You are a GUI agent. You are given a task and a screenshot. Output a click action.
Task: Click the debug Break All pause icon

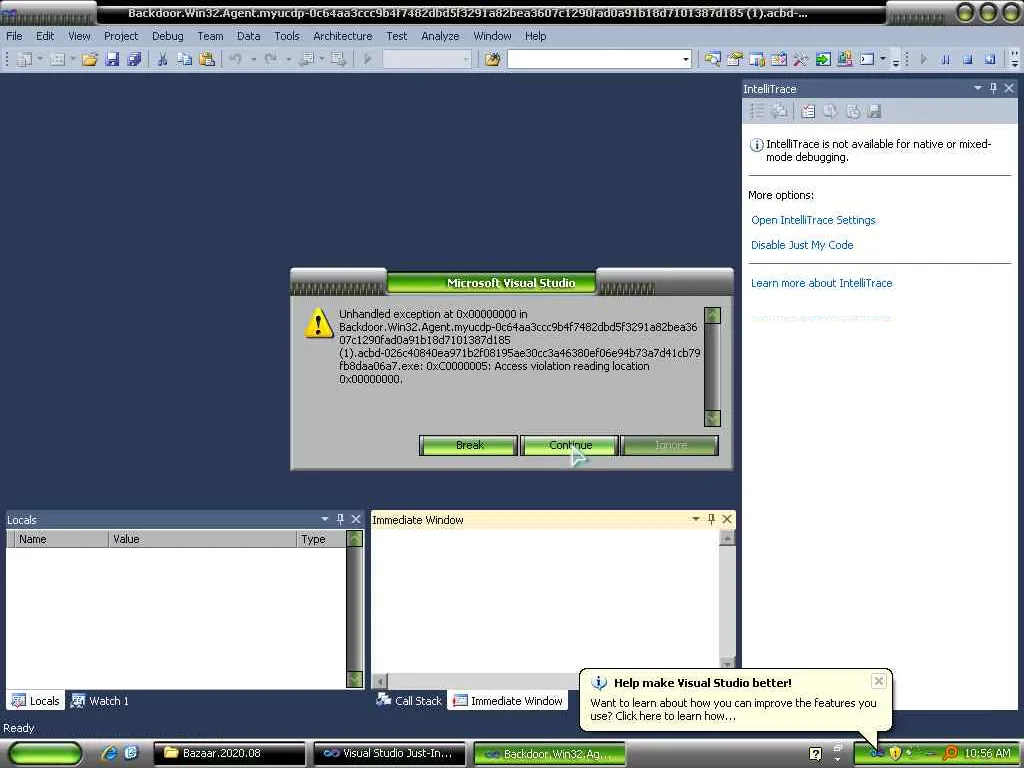(x=945, y=59)
